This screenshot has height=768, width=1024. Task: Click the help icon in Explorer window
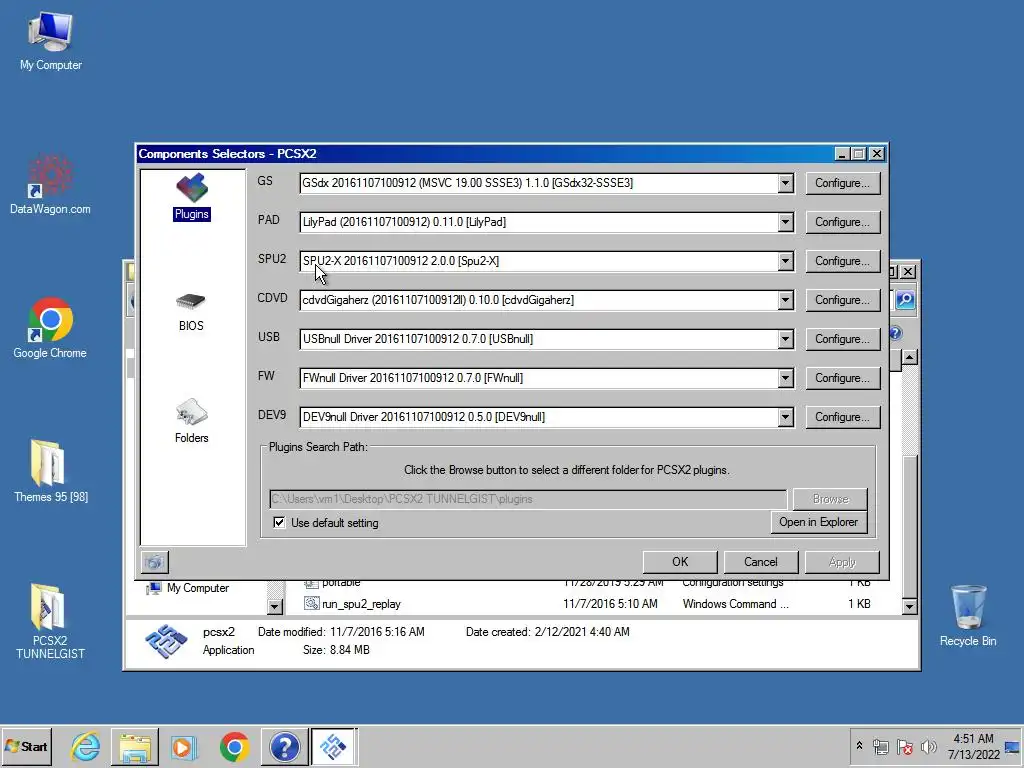pos(895,333)
